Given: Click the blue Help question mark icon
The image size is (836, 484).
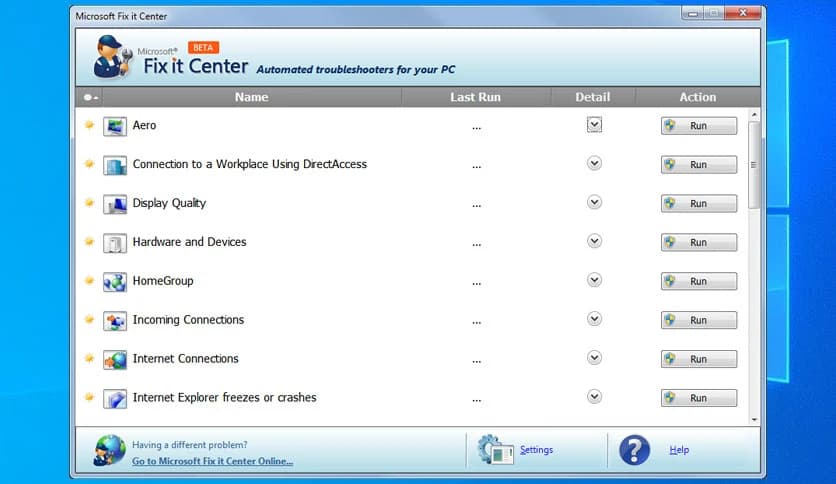Looking at the screenshot, I should 634,450.
